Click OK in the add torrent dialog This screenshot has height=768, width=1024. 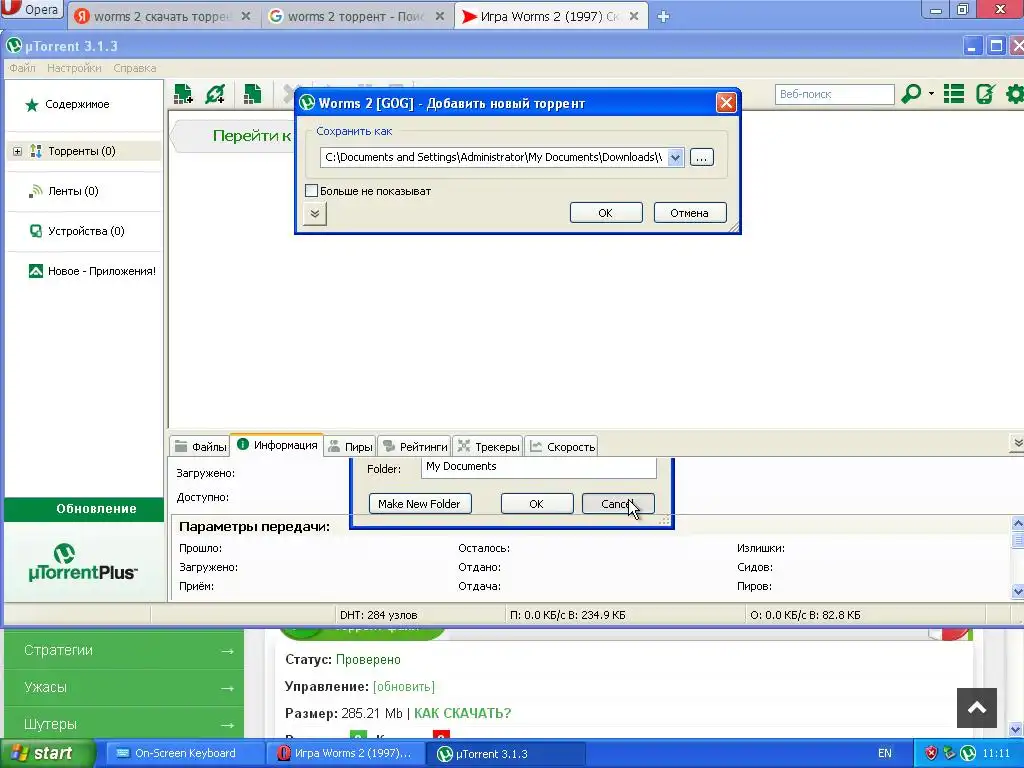[x=606, y=213]
